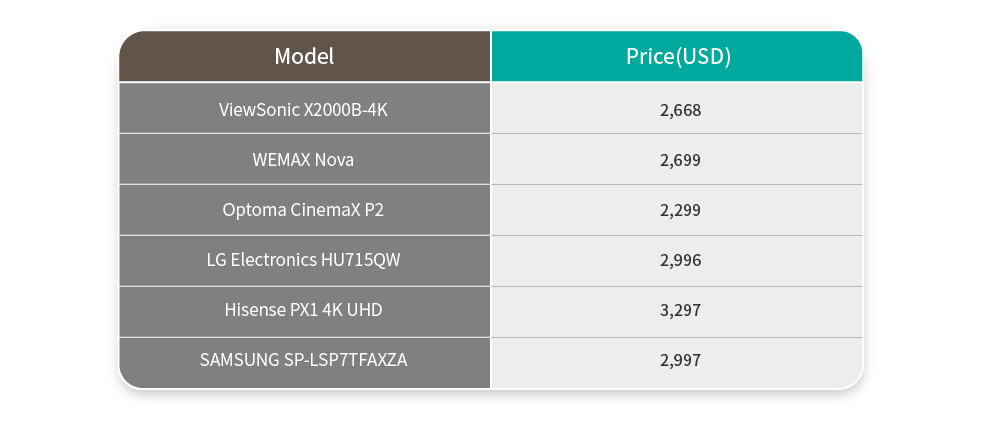The image size is (1000, 430).
Task: Select the SAMSUNG SP-LSP7TFAXZA cell
Action: 304,362
